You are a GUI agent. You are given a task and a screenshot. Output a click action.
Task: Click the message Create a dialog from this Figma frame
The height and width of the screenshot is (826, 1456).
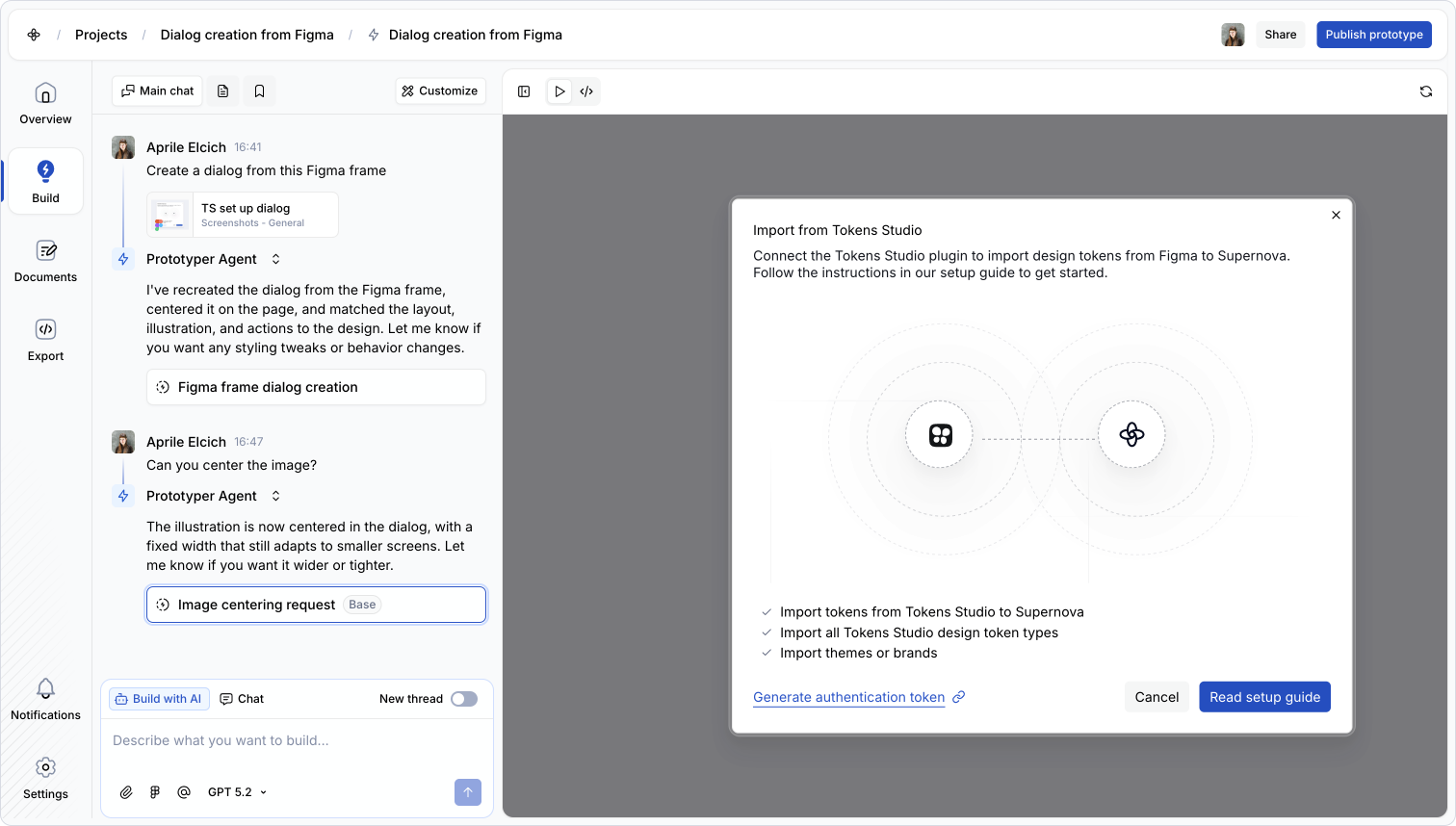coord(266,170)
